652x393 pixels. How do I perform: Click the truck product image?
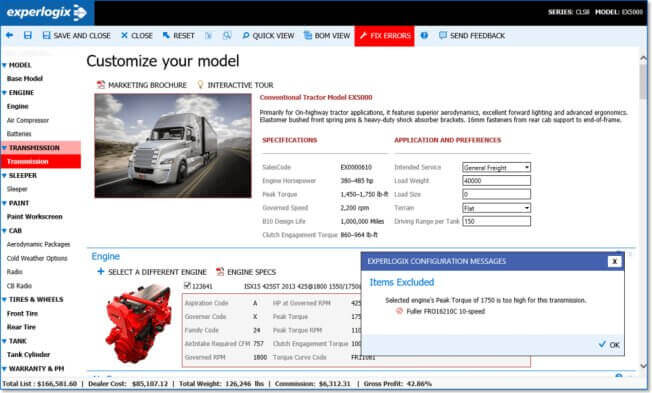point(173,146)
